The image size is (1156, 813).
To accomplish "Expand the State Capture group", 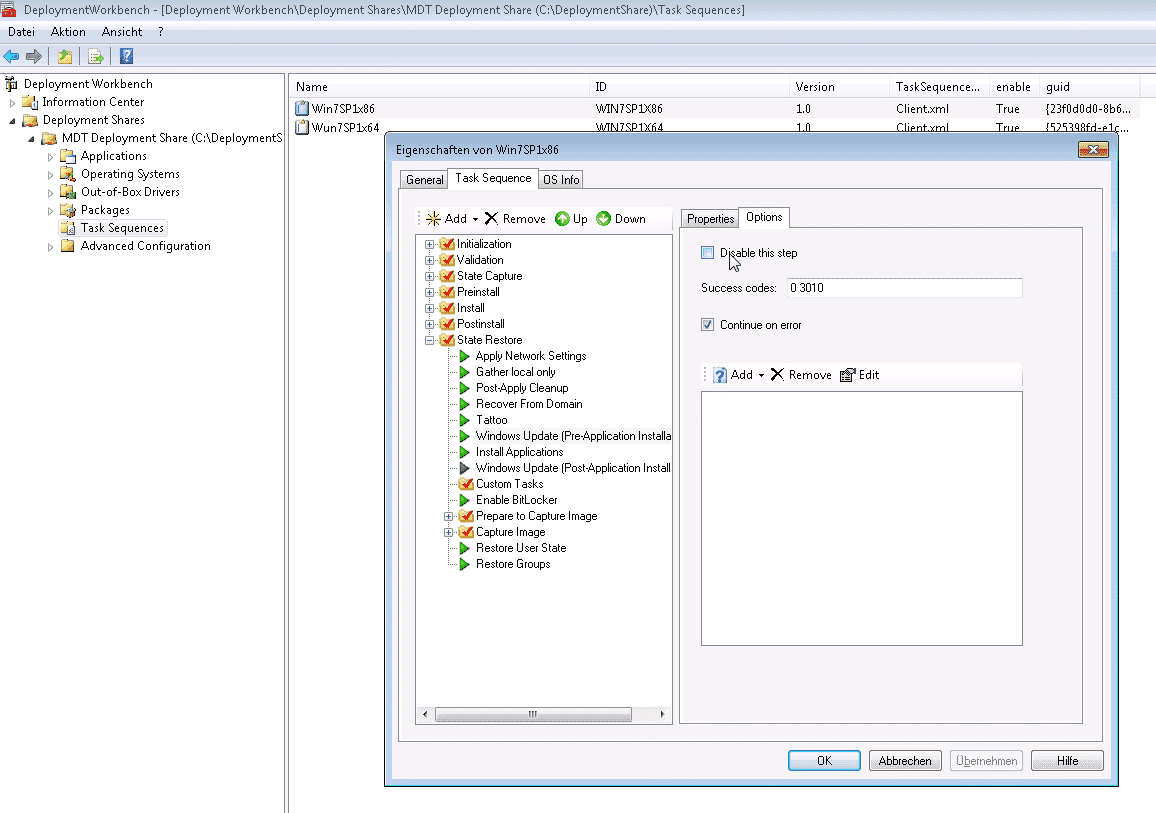I will tap(429, 276).
